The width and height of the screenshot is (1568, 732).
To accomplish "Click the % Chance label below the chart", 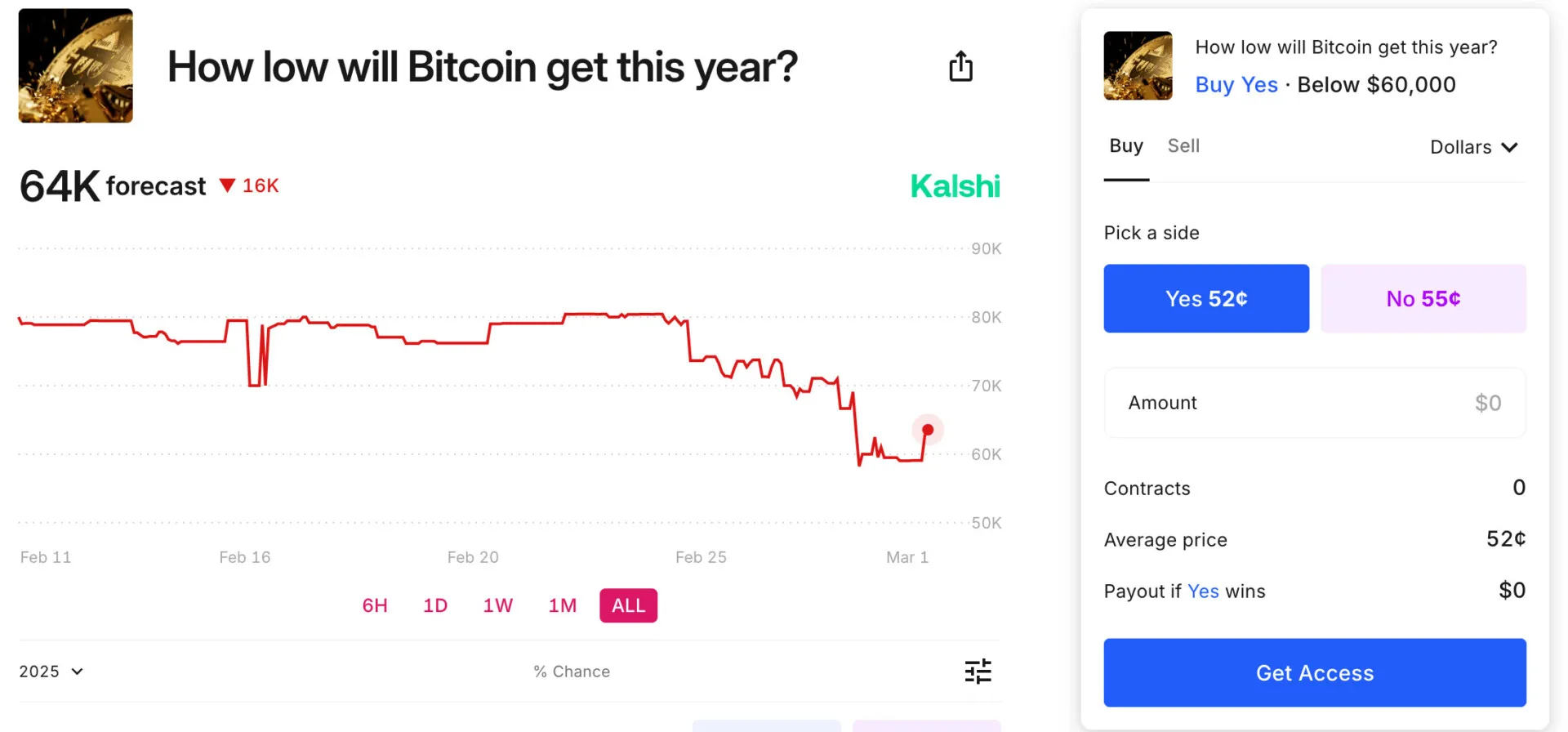I will point(572,671).
